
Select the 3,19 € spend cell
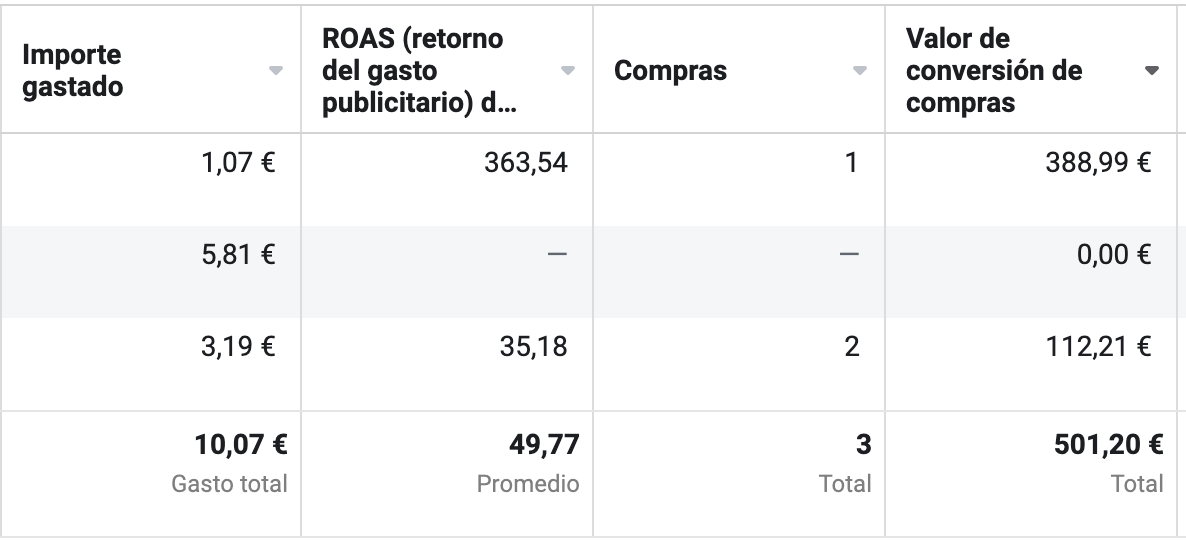[238, 346]
